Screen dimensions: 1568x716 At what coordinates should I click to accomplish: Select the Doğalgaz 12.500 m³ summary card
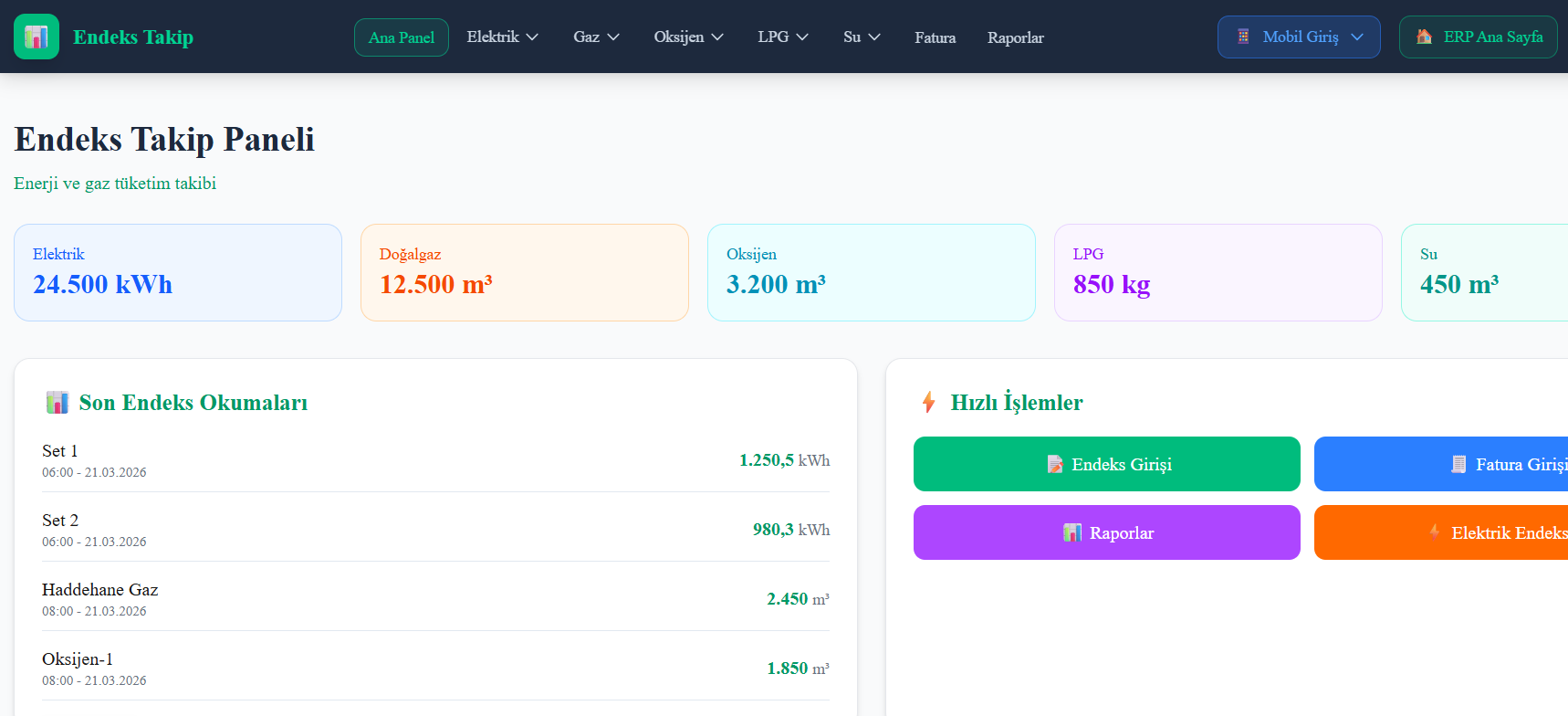[x=525, y=272]
